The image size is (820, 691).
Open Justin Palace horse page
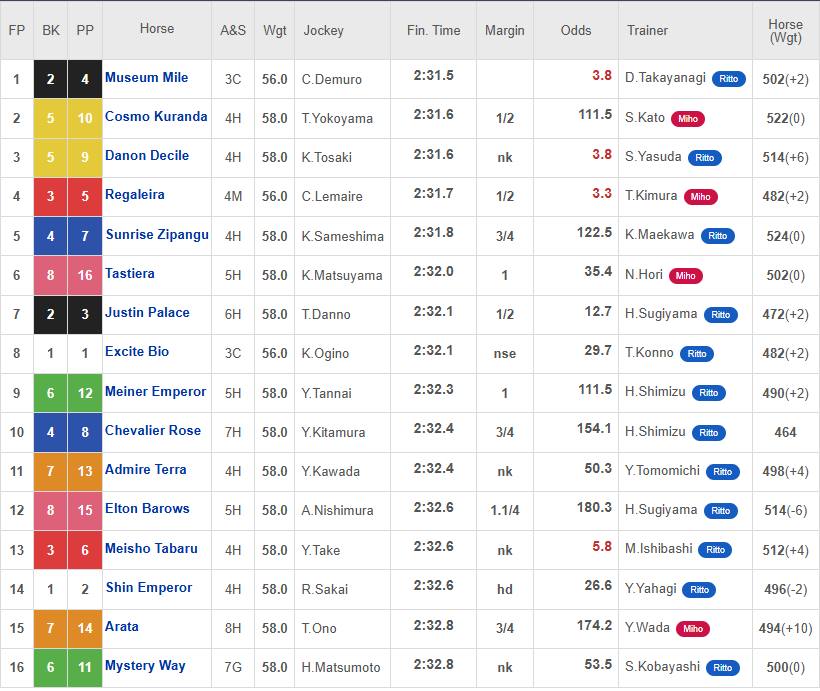click(x=147, y=313)
